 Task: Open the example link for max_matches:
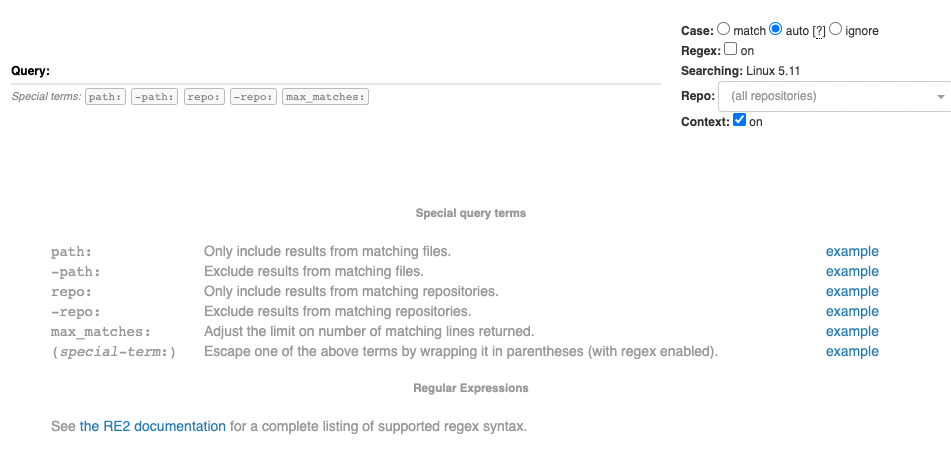click(x=852, y=332)
